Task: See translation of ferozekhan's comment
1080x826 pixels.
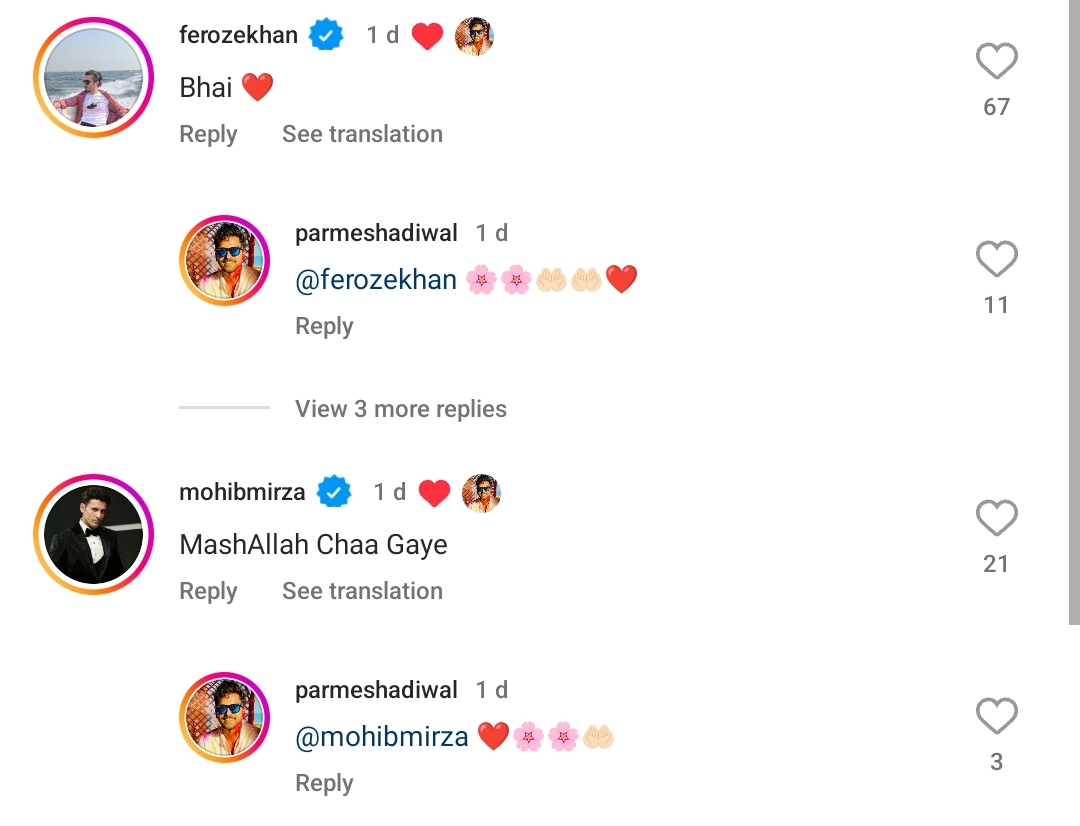Action: click(362, 133)
